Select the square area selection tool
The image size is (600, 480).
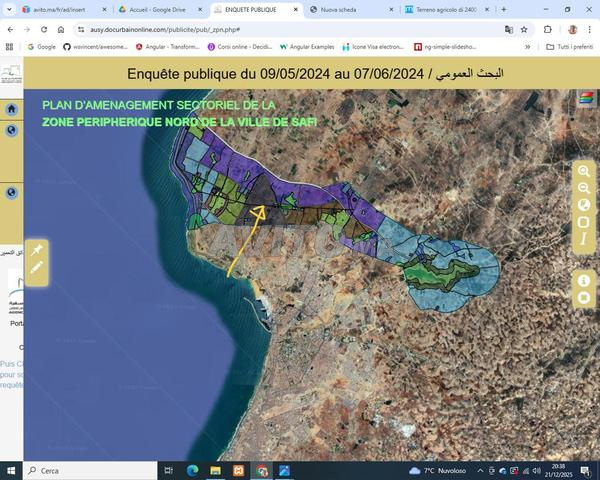point(584,222)
